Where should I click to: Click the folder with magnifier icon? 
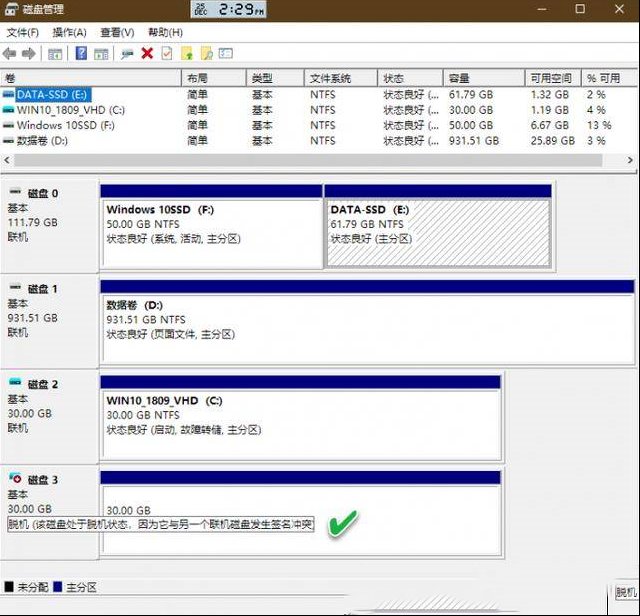(x=207, y=53)
